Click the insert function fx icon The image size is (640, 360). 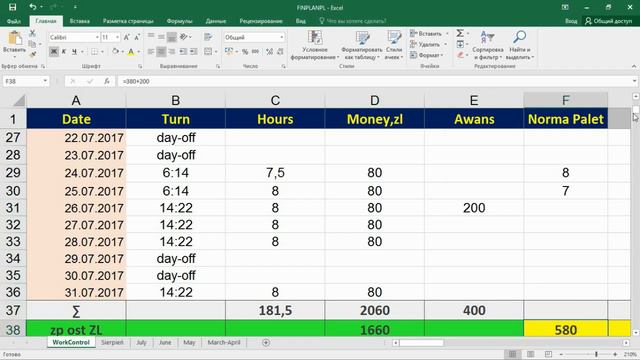coord(107,81)
